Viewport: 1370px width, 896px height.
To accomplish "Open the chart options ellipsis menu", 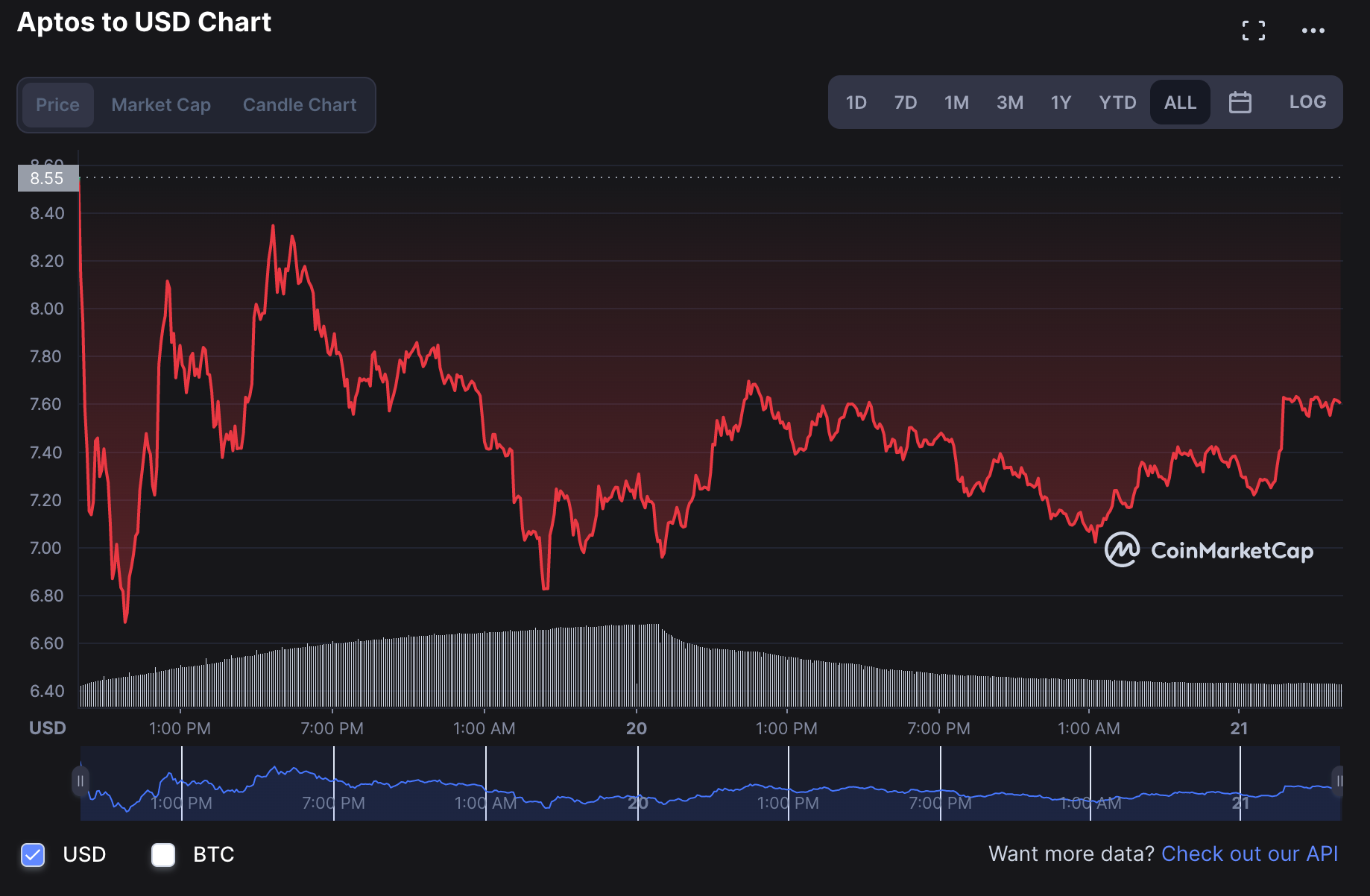I will (1313, 30).
